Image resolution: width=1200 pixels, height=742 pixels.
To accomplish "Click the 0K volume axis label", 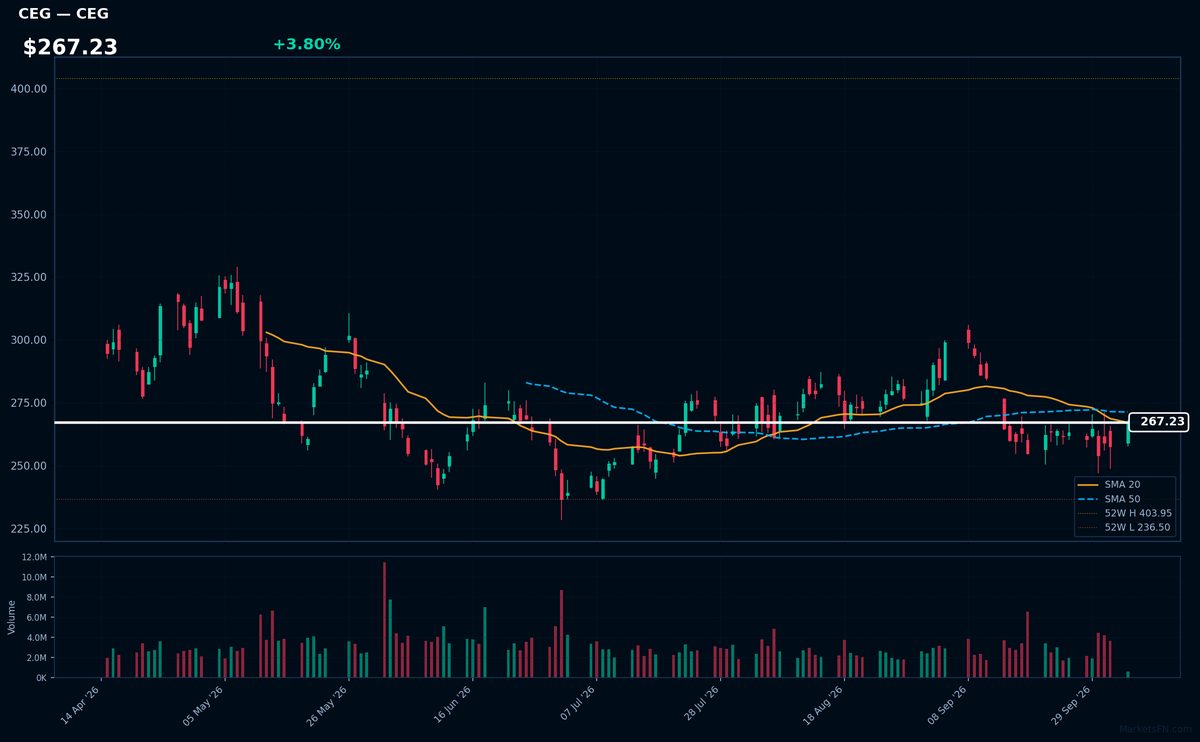I will pyautogui.click(x=41, y=678).
